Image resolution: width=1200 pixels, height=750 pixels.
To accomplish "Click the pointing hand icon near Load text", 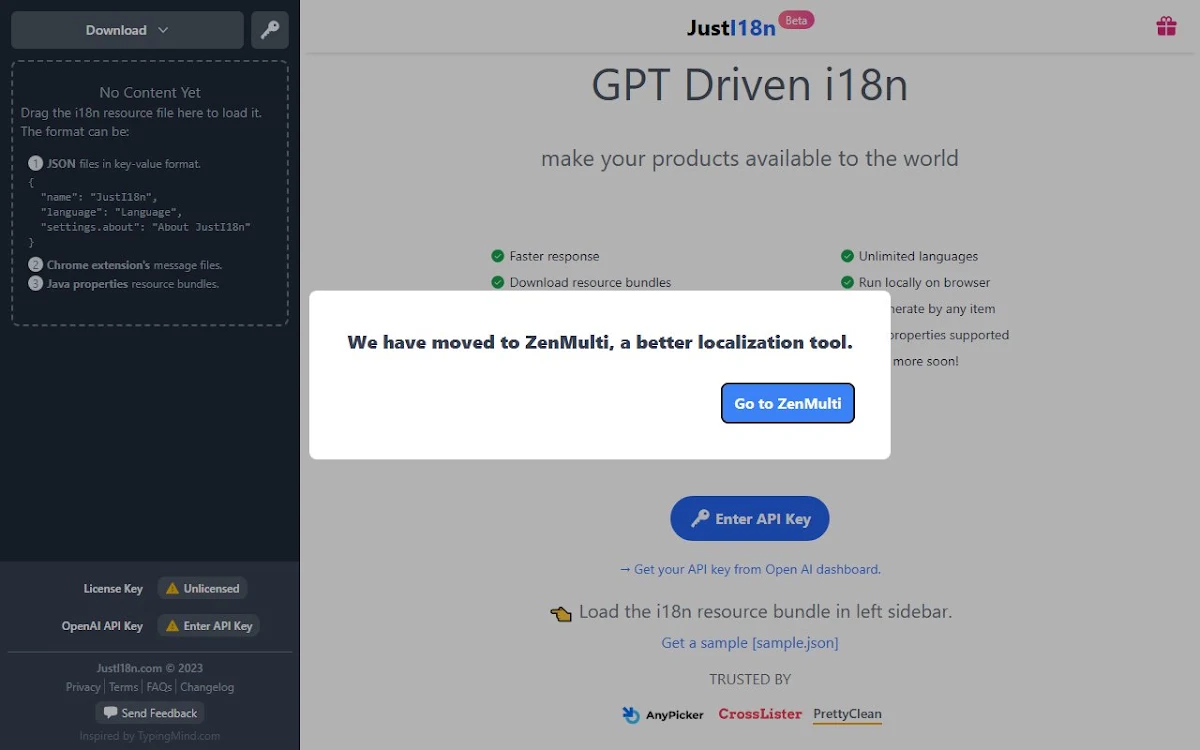I will (x=561, y=613).
